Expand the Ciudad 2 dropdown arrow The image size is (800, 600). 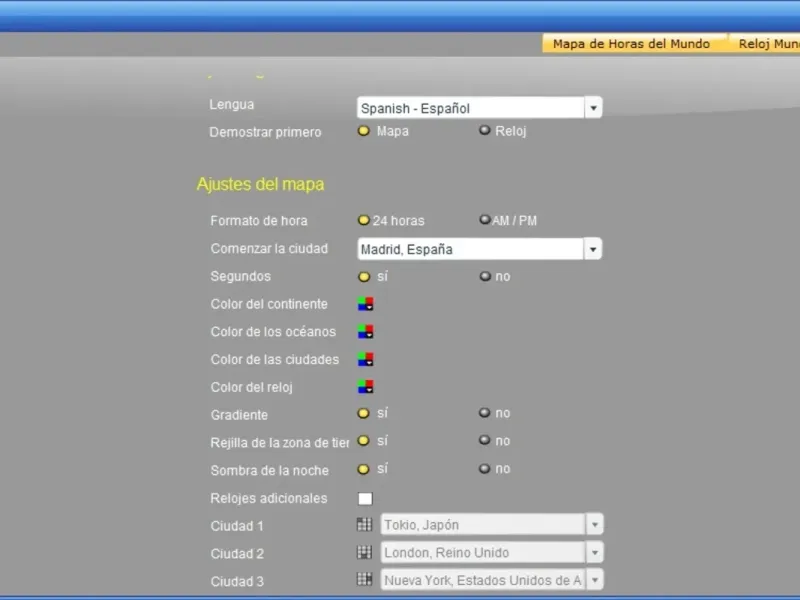[x=594, y=552]
